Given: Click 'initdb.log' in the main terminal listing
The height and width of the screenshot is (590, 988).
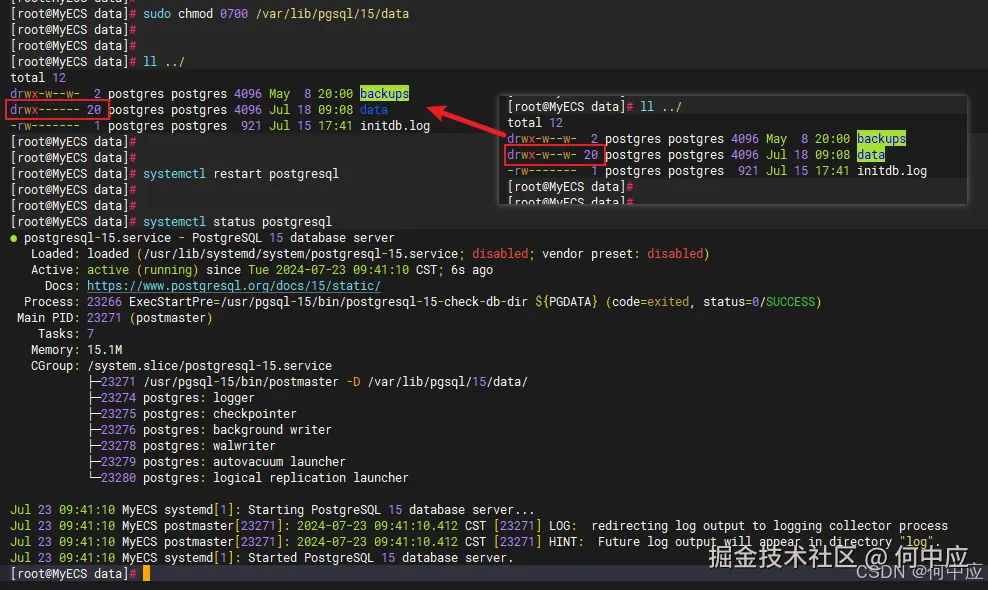Looking at the screenshot, I should coord(395,125).
